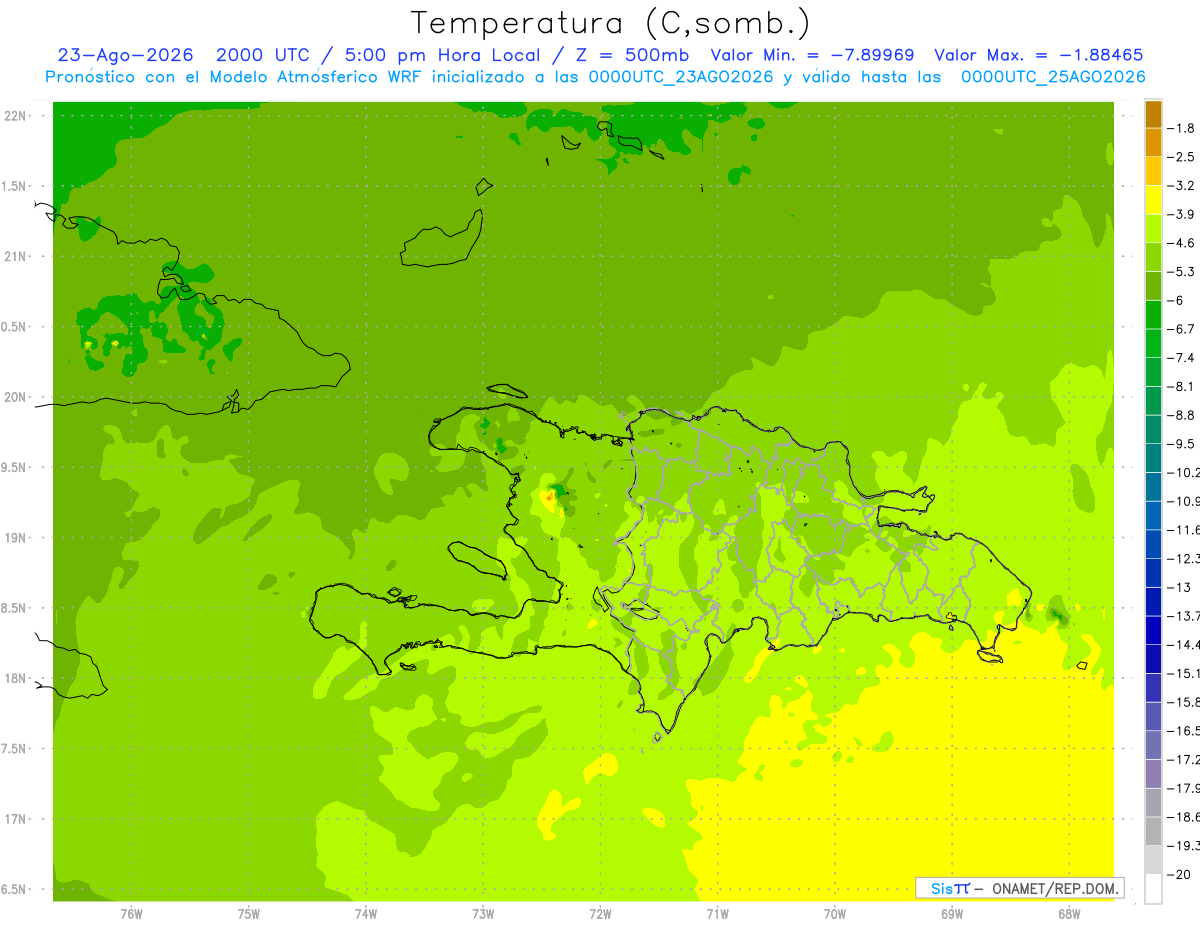Pick the green swatch between -6 and -6.7
This screenshot has height=927, width=1200.
click(1153, 315)
